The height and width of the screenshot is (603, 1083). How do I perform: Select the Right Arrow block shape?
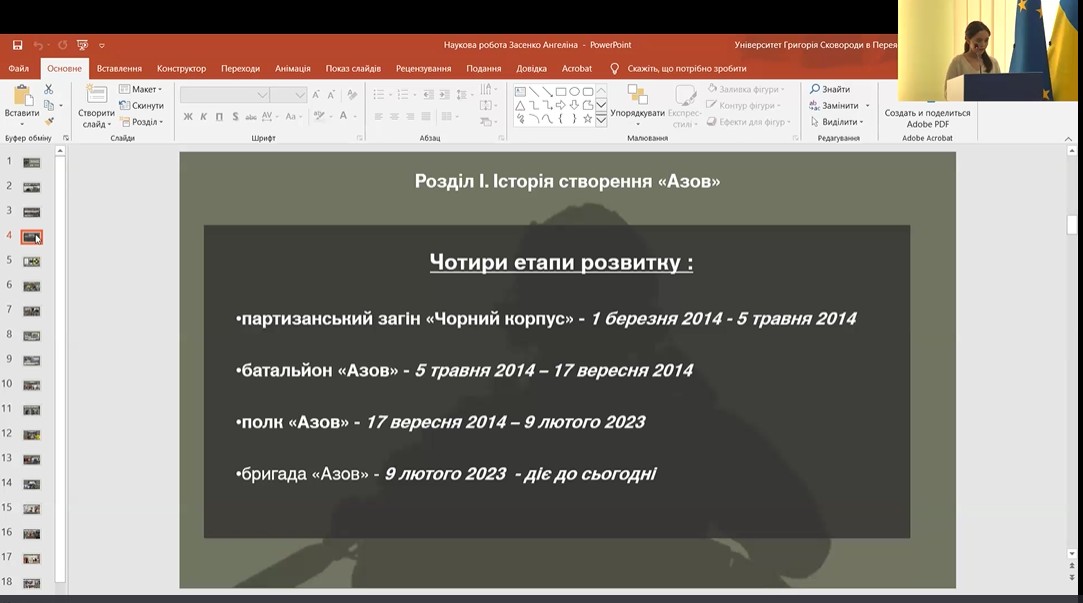point(561,105)
